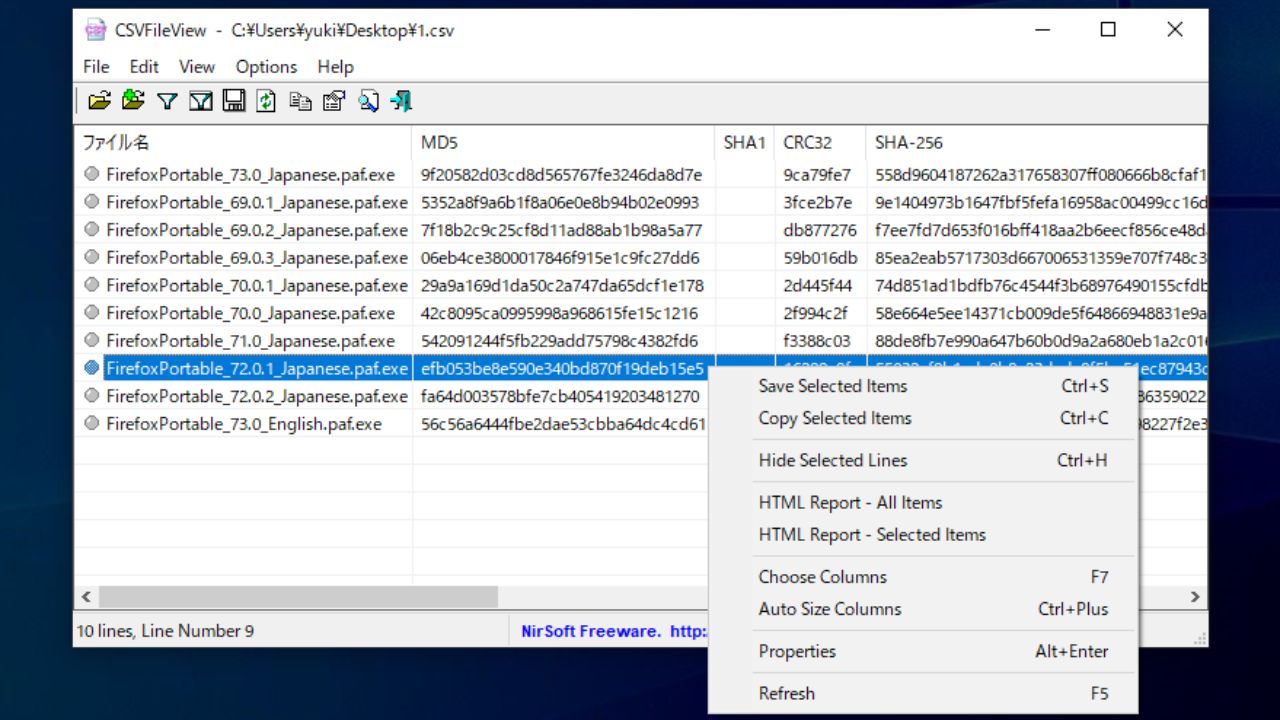The height and width of the screenshot is (720, 1280).
Task: Click MD5 value 42c8095ca0995998a968615fe15c1216
Action: tap(559, 313)
